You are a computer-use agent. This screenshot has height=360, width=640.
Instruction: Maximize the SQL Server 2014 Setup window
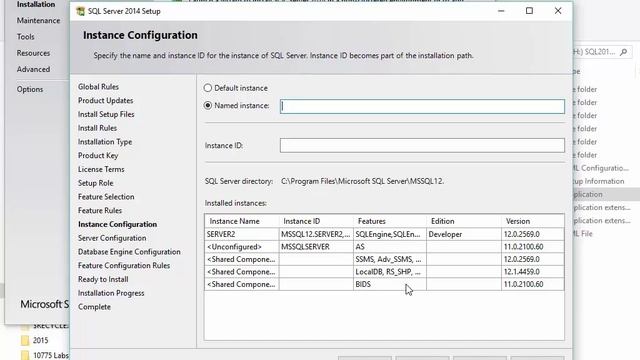(x=529, y=11)
